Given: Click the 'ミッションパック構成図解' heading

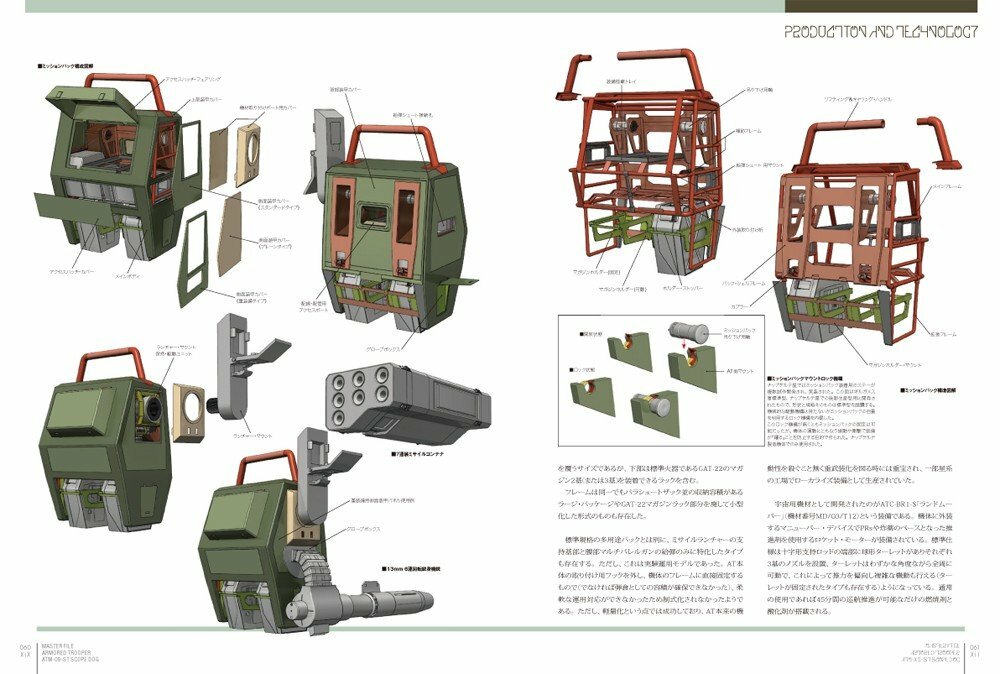Looking at the screenshot, I should pos(66,65).
